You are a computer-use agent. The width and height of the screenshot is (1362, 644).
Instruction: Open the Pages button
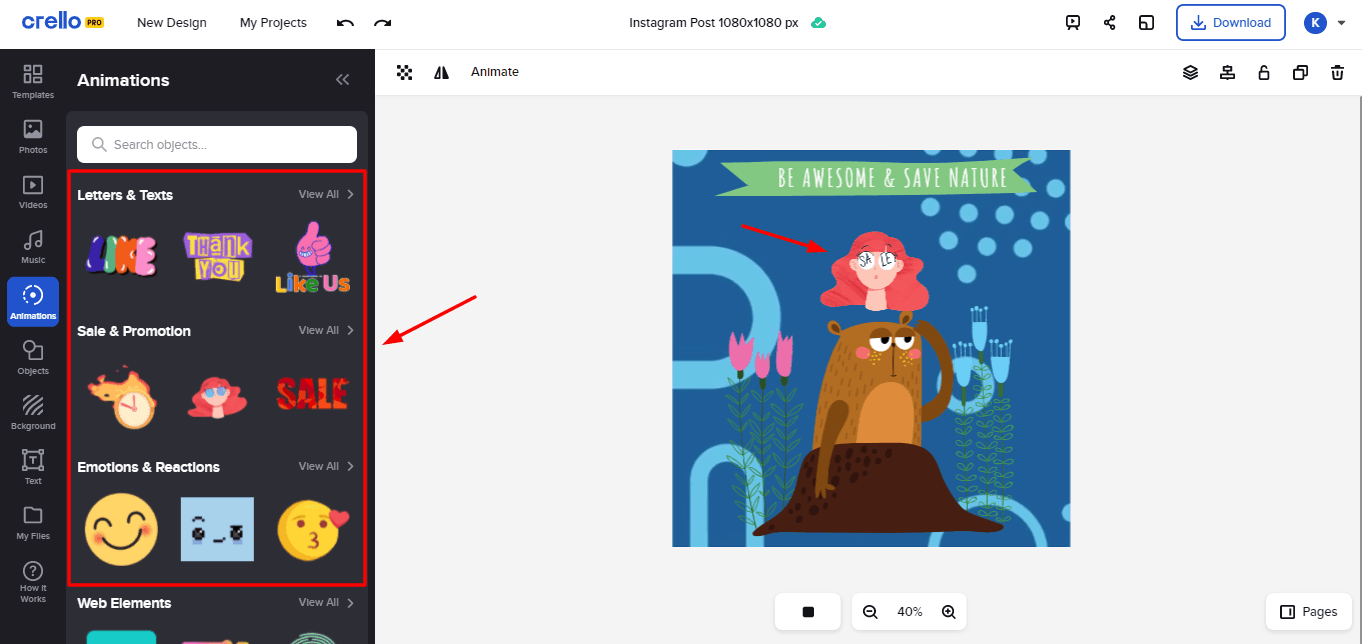tap(1308, 612)
